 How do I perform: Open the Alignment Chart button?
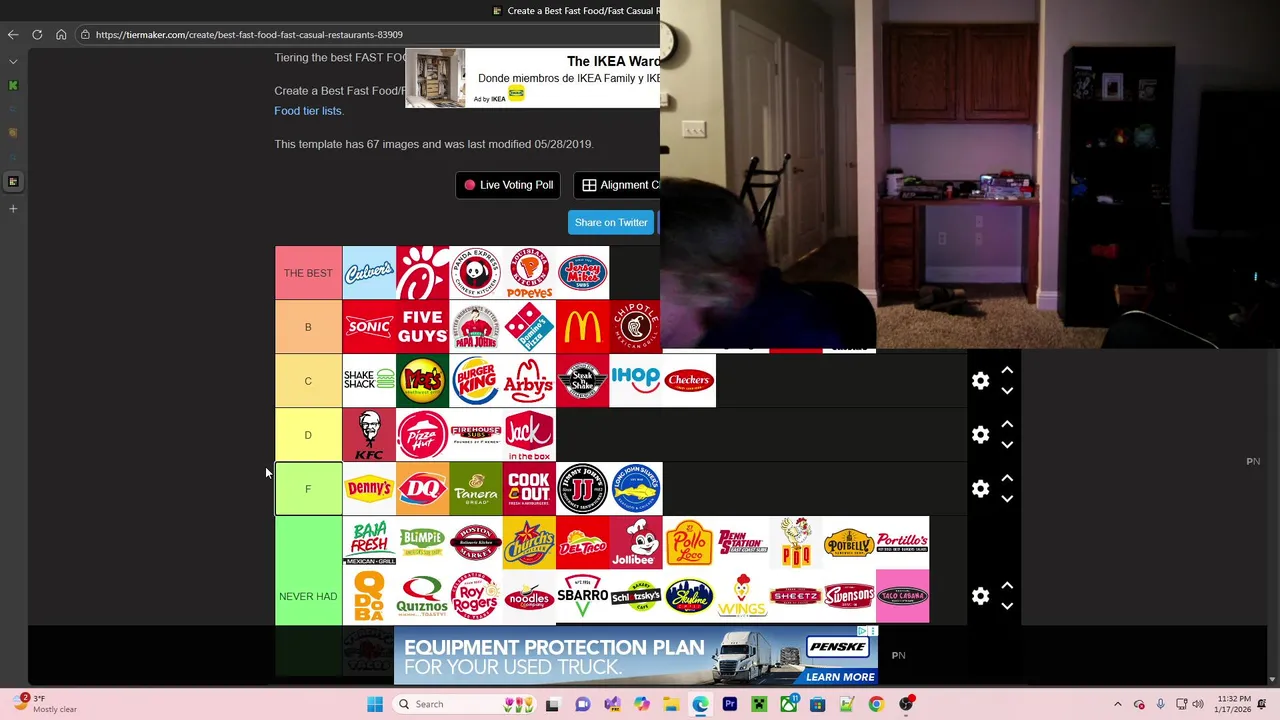[617, 185]
